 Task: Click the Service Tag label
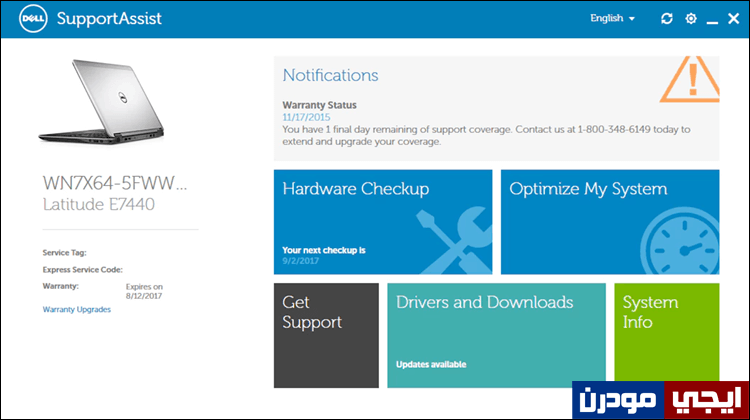pyautogui.click(x=65, y=253)
